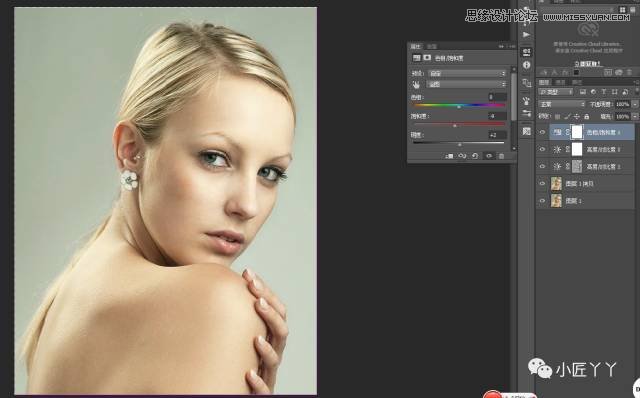
Task: Open the Brush panel icon in the dock
Action: tap(527, 100)
